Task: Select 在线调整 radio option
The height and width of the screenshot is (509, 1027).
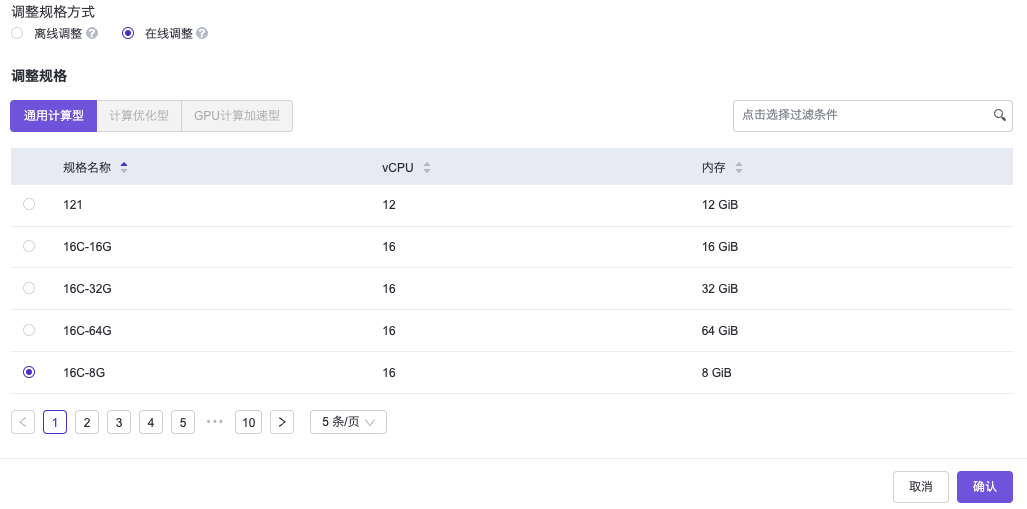Action: coord(128,33)
